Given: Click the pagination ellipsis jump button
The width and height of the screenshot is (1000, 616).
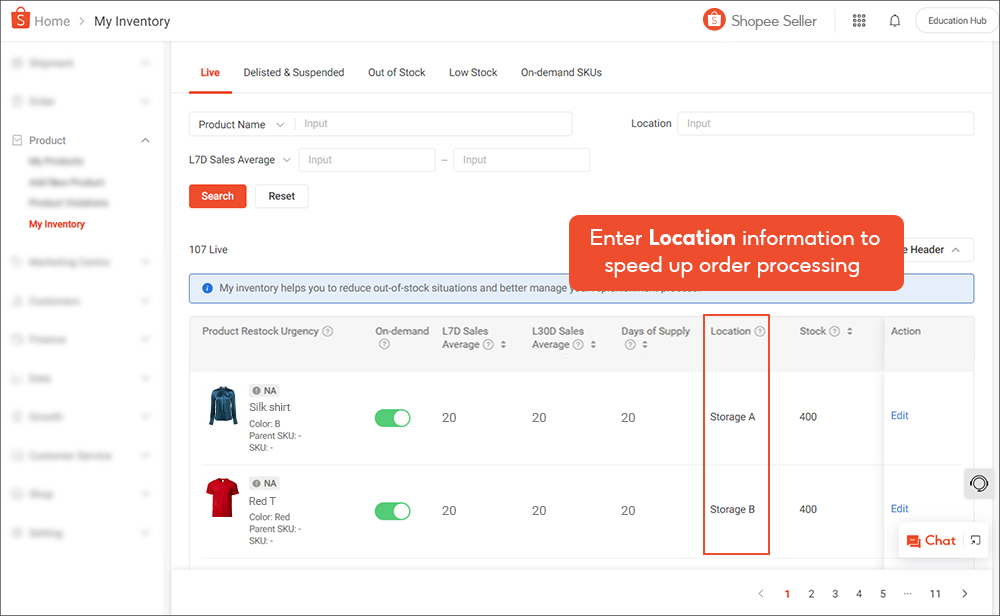Looking at the screenshot, I should pos(908,594).
